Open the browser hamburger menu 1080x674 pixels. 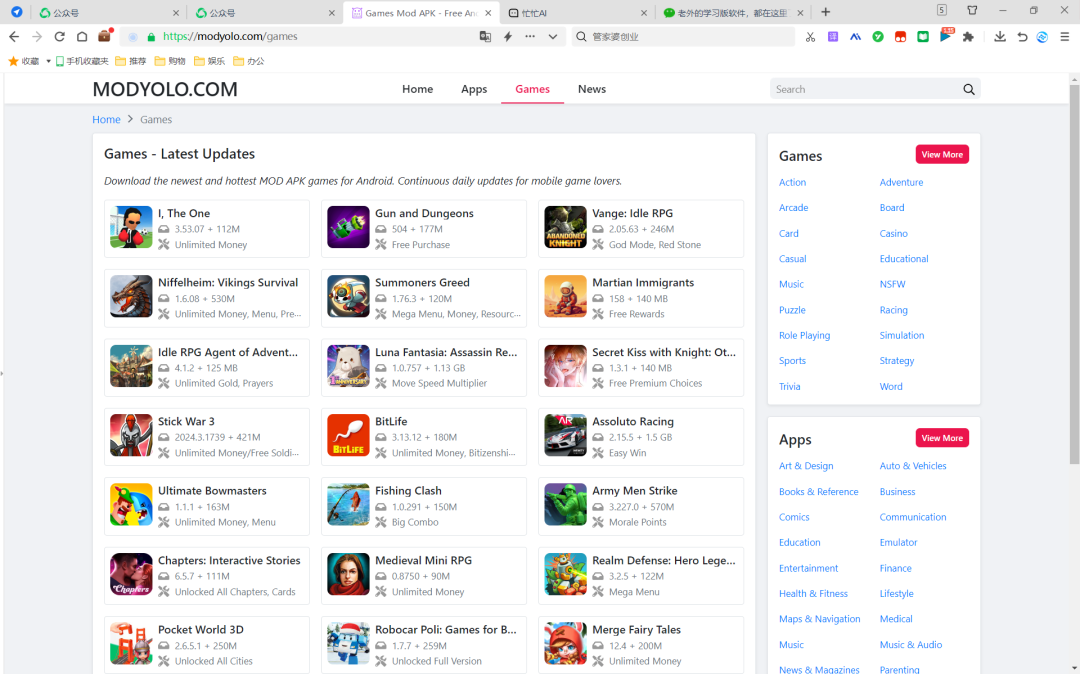point(1065,36)
